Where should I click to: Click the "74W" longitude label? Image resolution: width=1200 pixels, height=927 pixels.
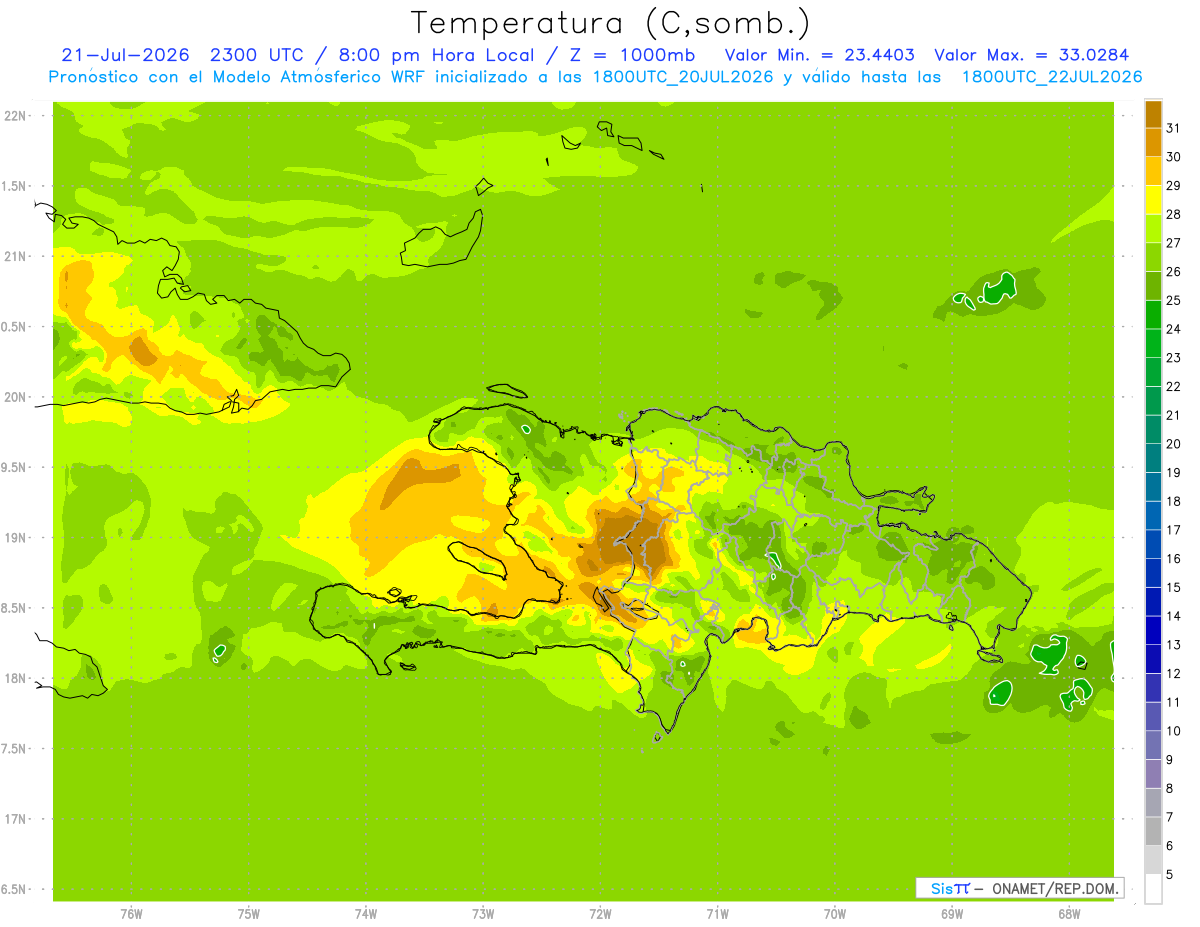pyautogui.click(x=366, y=914)
